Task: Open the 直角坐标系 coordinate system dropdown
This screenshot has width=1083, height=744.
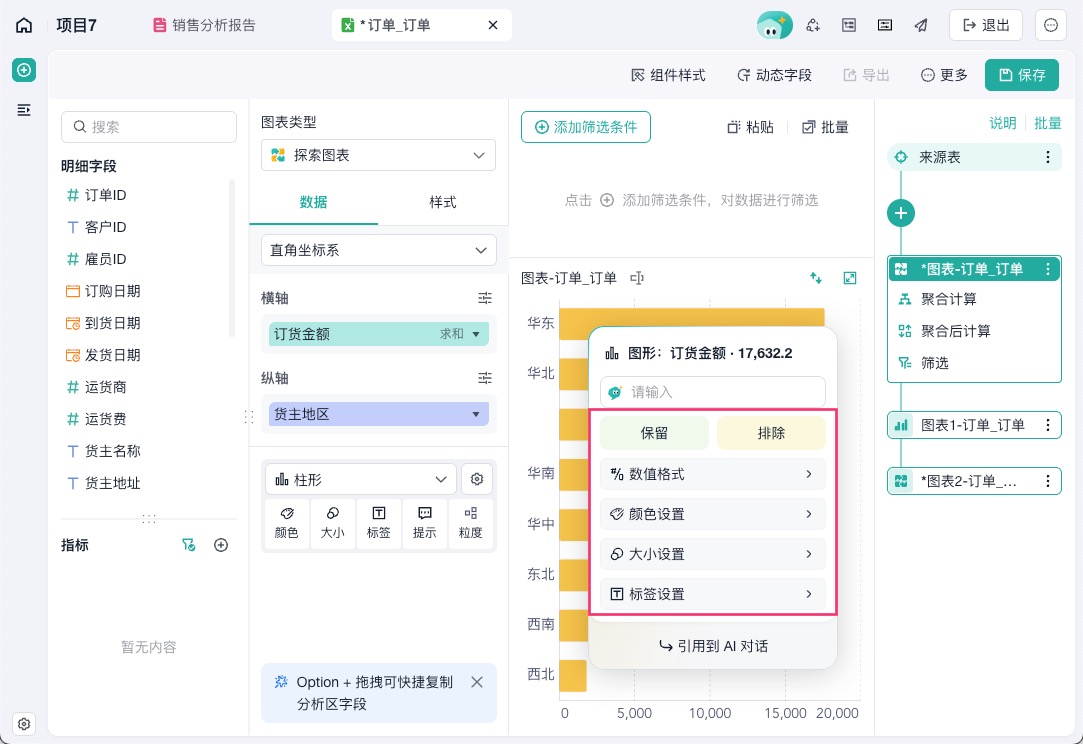Action: coord(378,250)
